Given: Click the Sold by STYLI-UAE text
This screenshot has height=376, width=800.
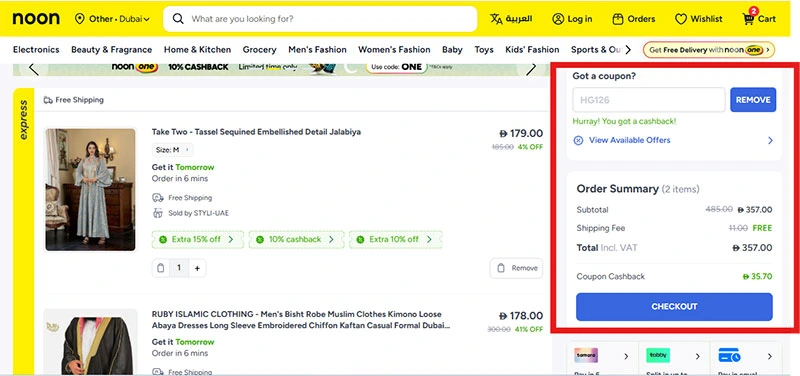Looking at the screenshot, I should click(198, 213).
